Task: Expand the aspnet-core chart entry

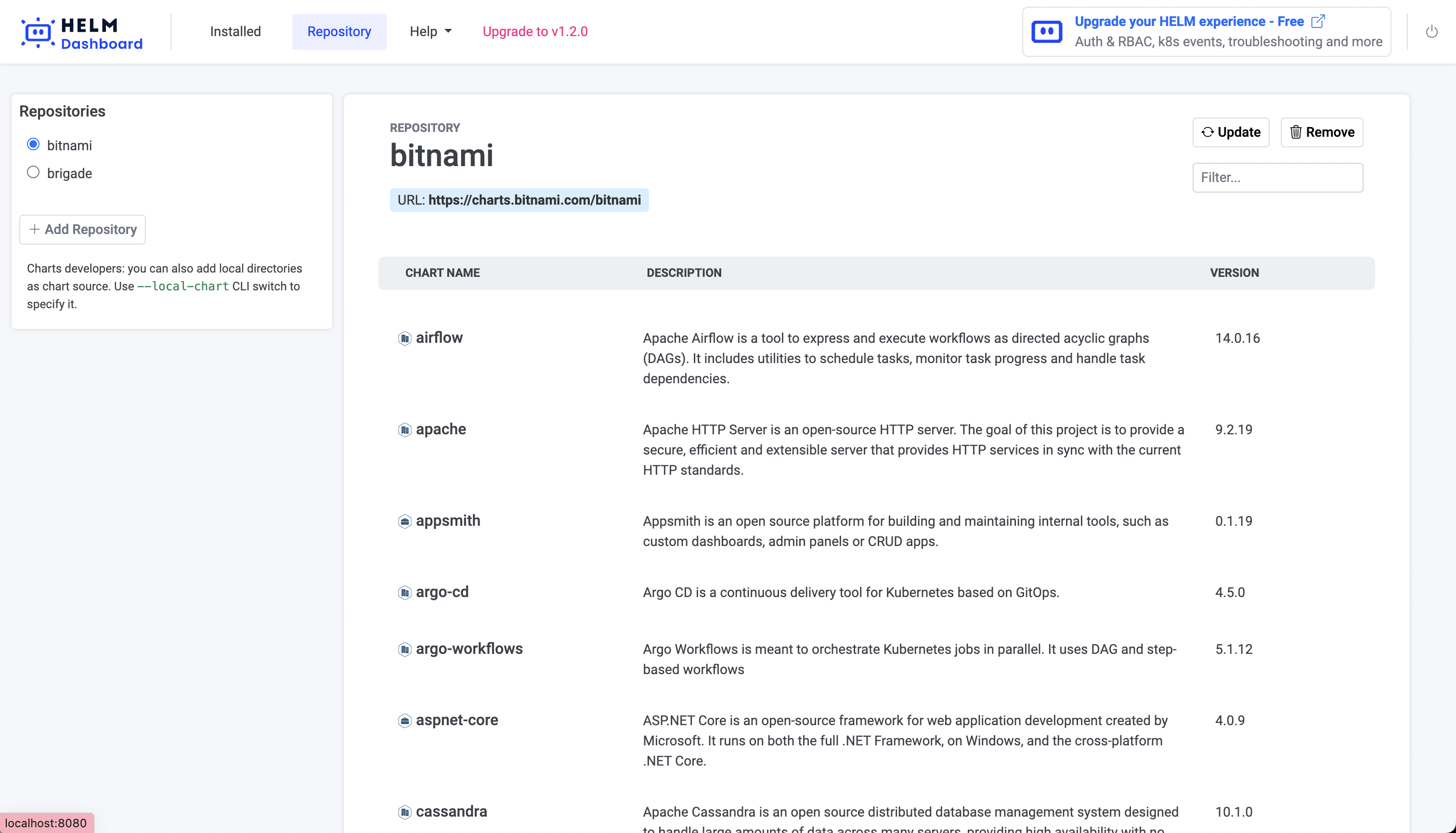Action: 456,721
